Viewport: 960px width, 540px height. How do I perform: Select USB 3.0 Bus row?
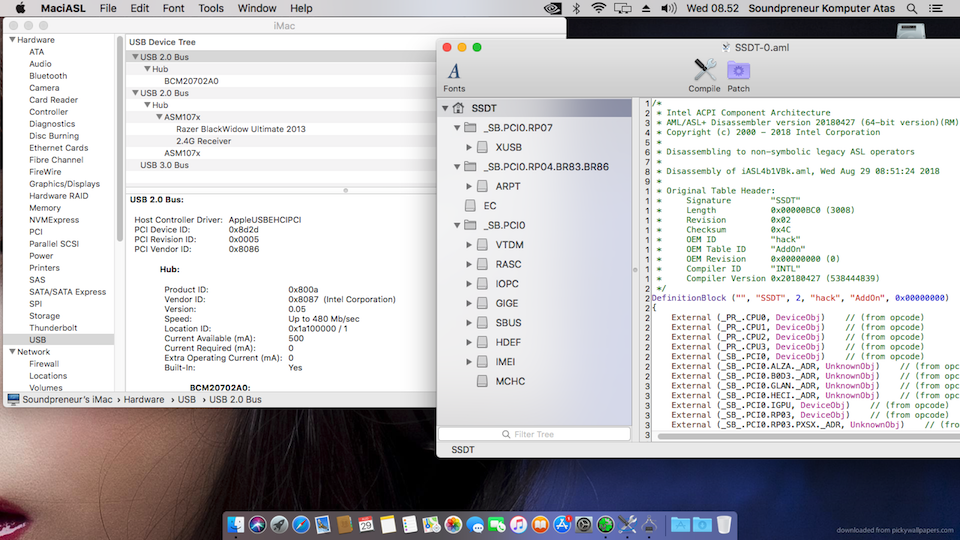281,165
